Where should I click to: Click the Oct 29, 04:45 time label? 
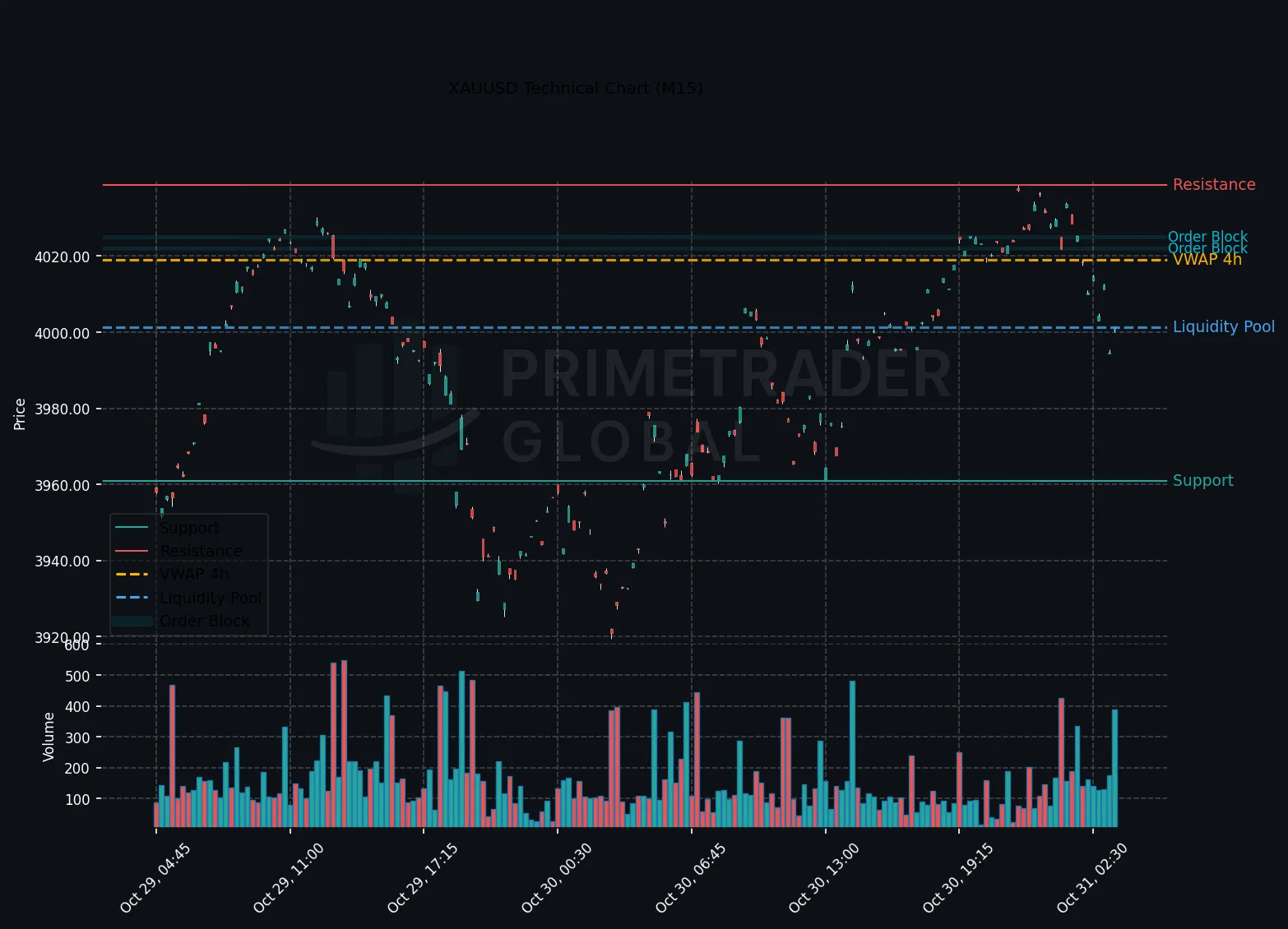point(155,878)
